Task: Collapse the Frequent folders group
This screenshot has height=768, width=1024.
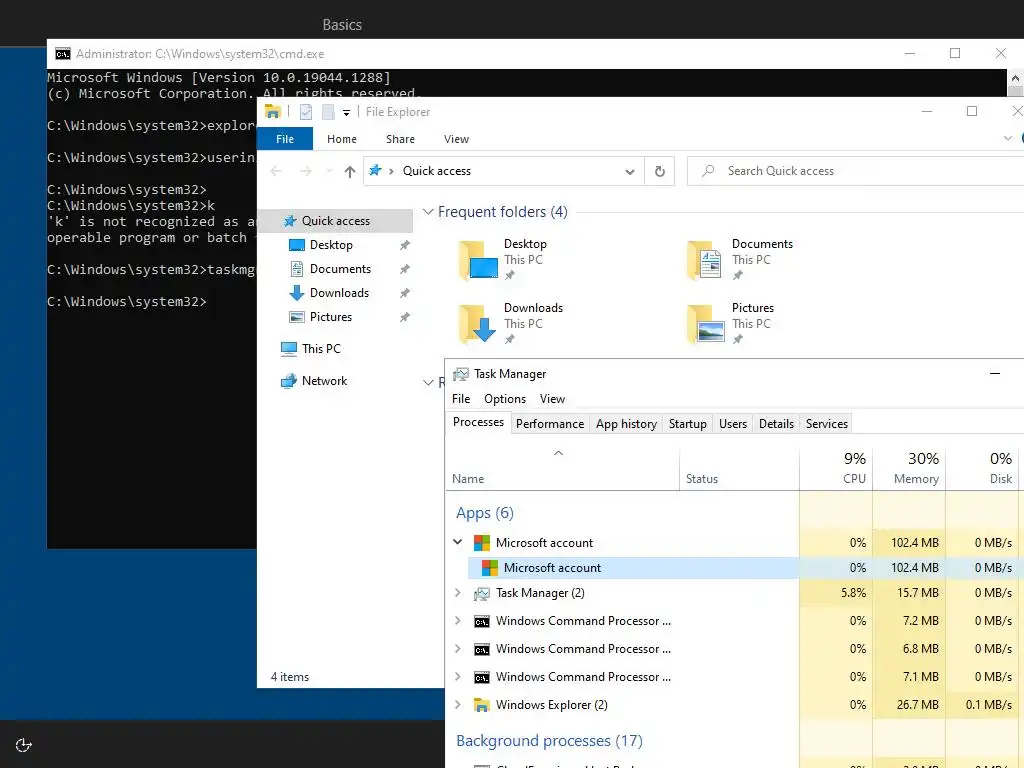Action: pyautogui.click(x=428, y=212)
